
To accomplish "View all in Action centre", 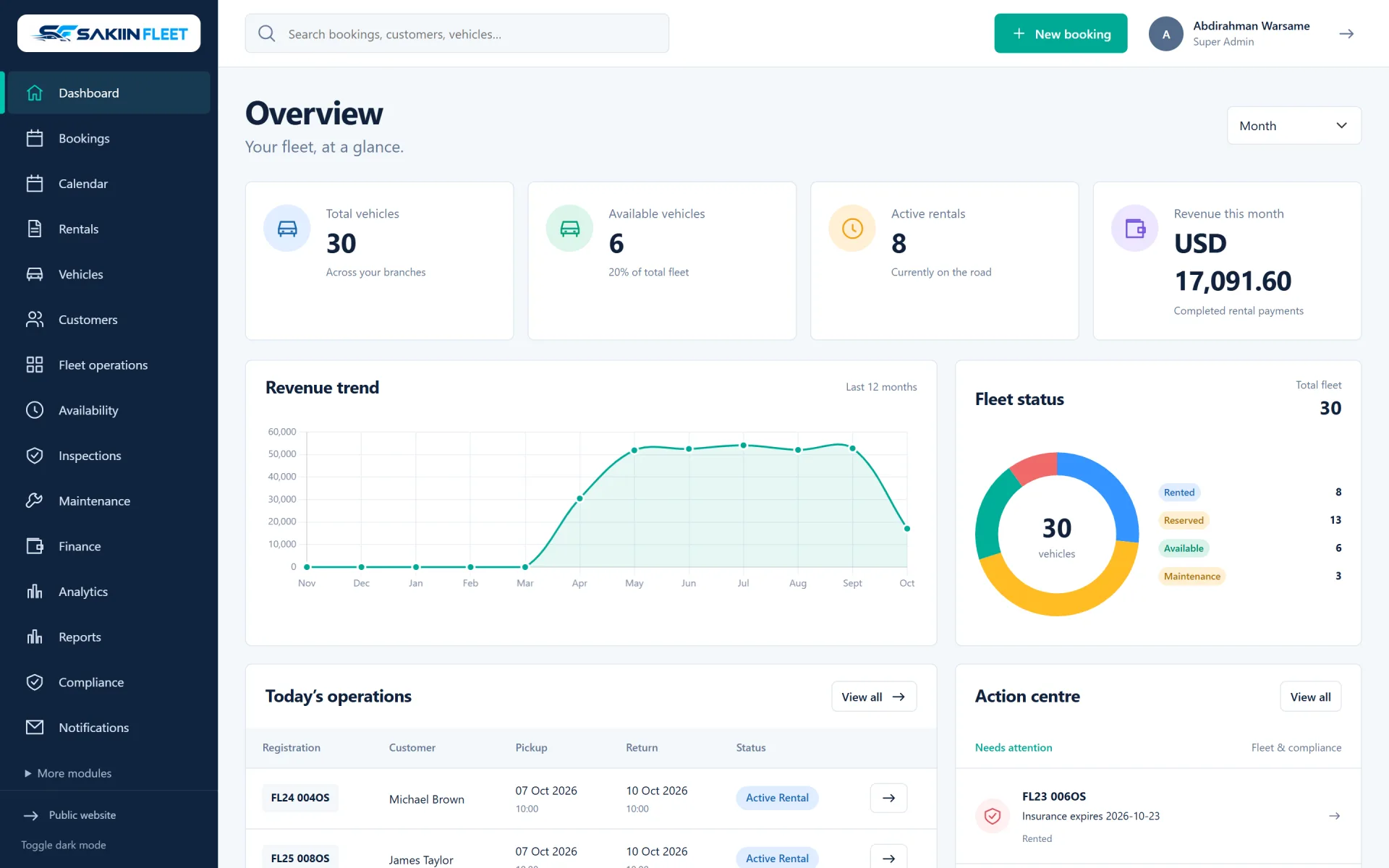I will pyautogui.click(x=1310, y=697).
